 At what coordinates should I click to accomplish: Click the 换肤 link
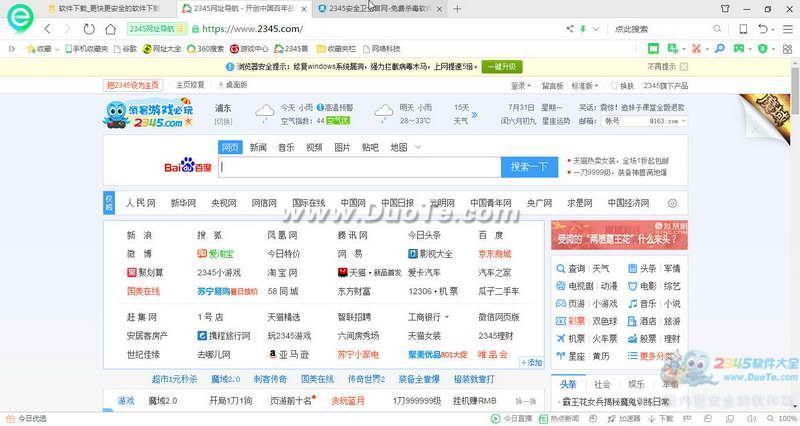pyautogui.click(x=622, y=85)
